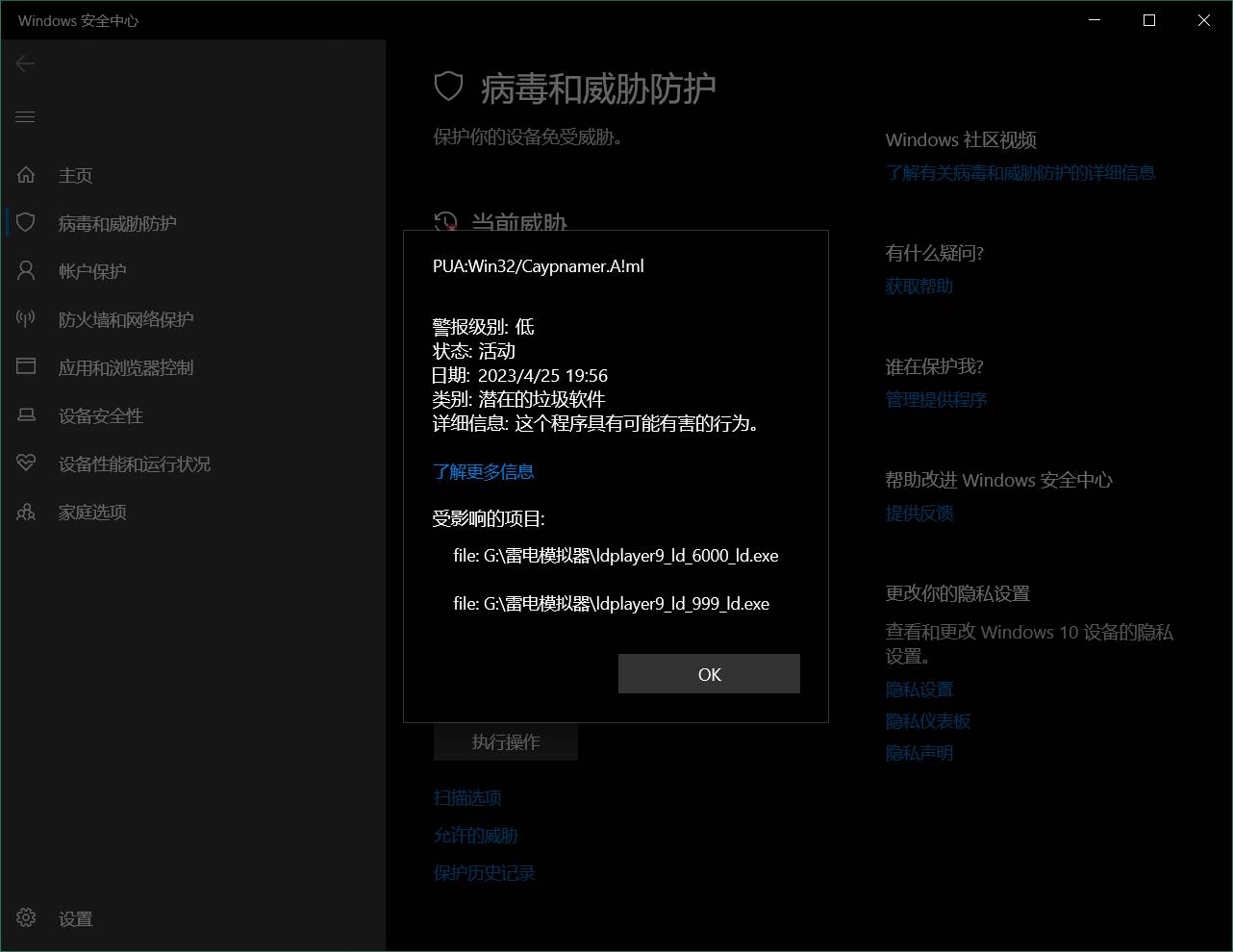1233x952 pixels.
Task: Open 设置 via the gear icon
Action: pos(26,918)
